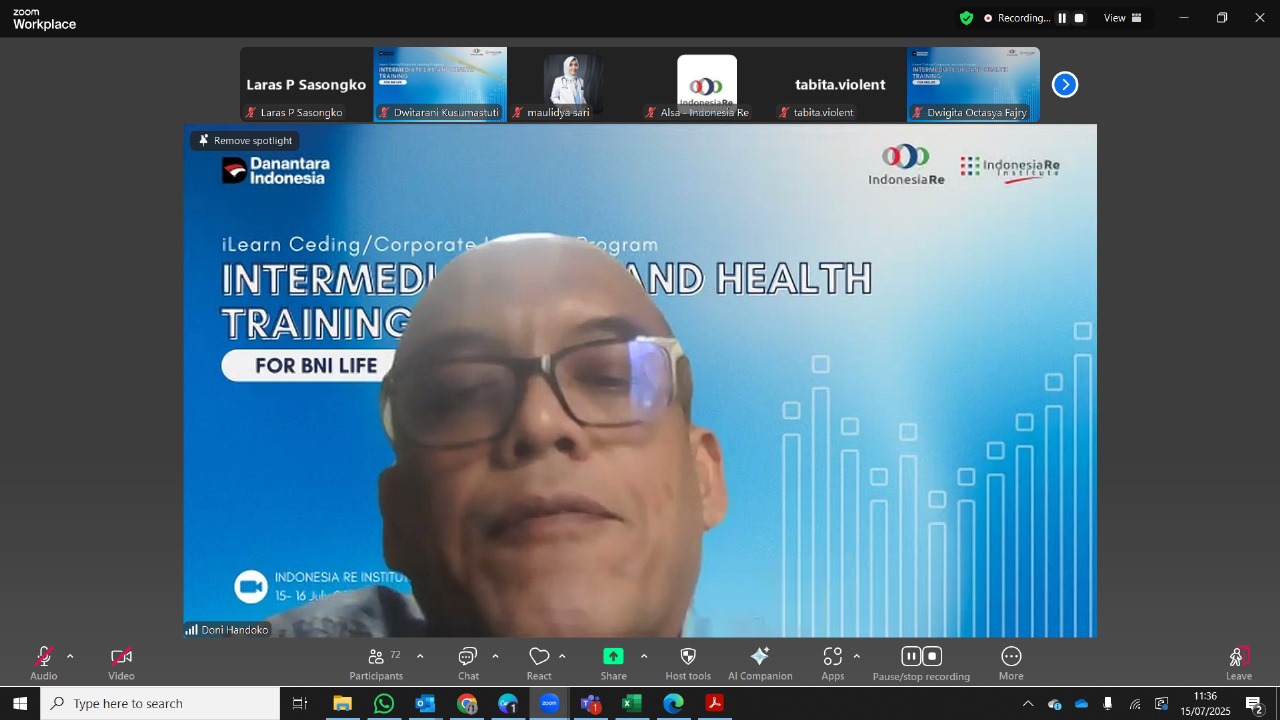Open Windows Start menu
The width and height of the screenshot is (1280, 720).
tap(20, 704)
